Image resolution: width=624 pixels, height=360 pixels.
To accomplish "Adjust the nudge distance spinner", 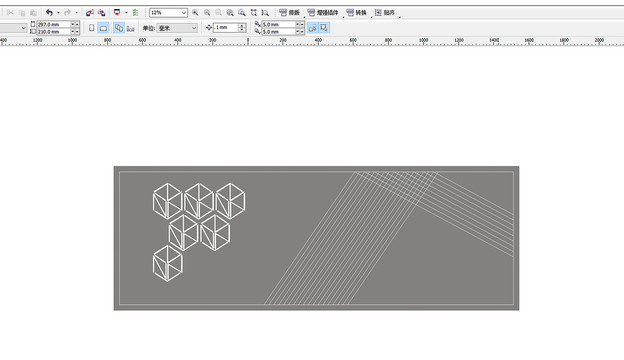I will coord(242,27).
